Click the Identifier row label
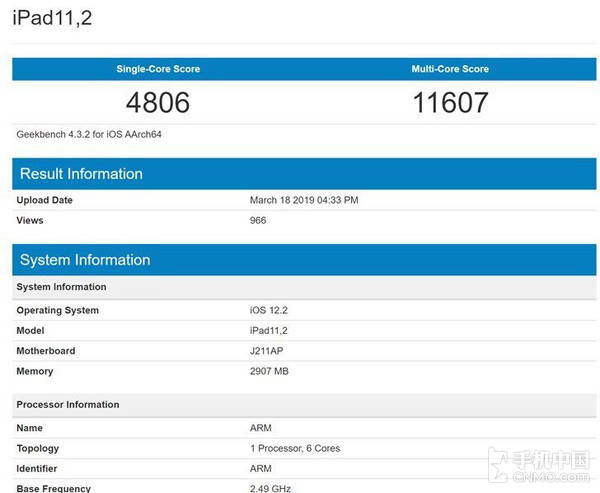Image resolution: width=600 pixels, height=493 pixels. (38, 468)
